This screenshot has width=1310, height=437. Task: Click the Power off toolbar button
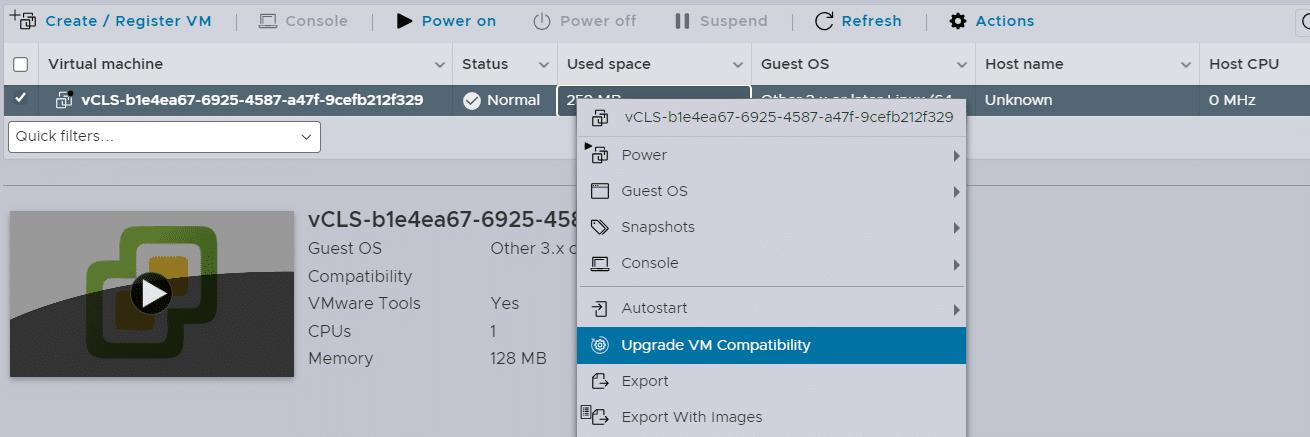coord(584,21)
